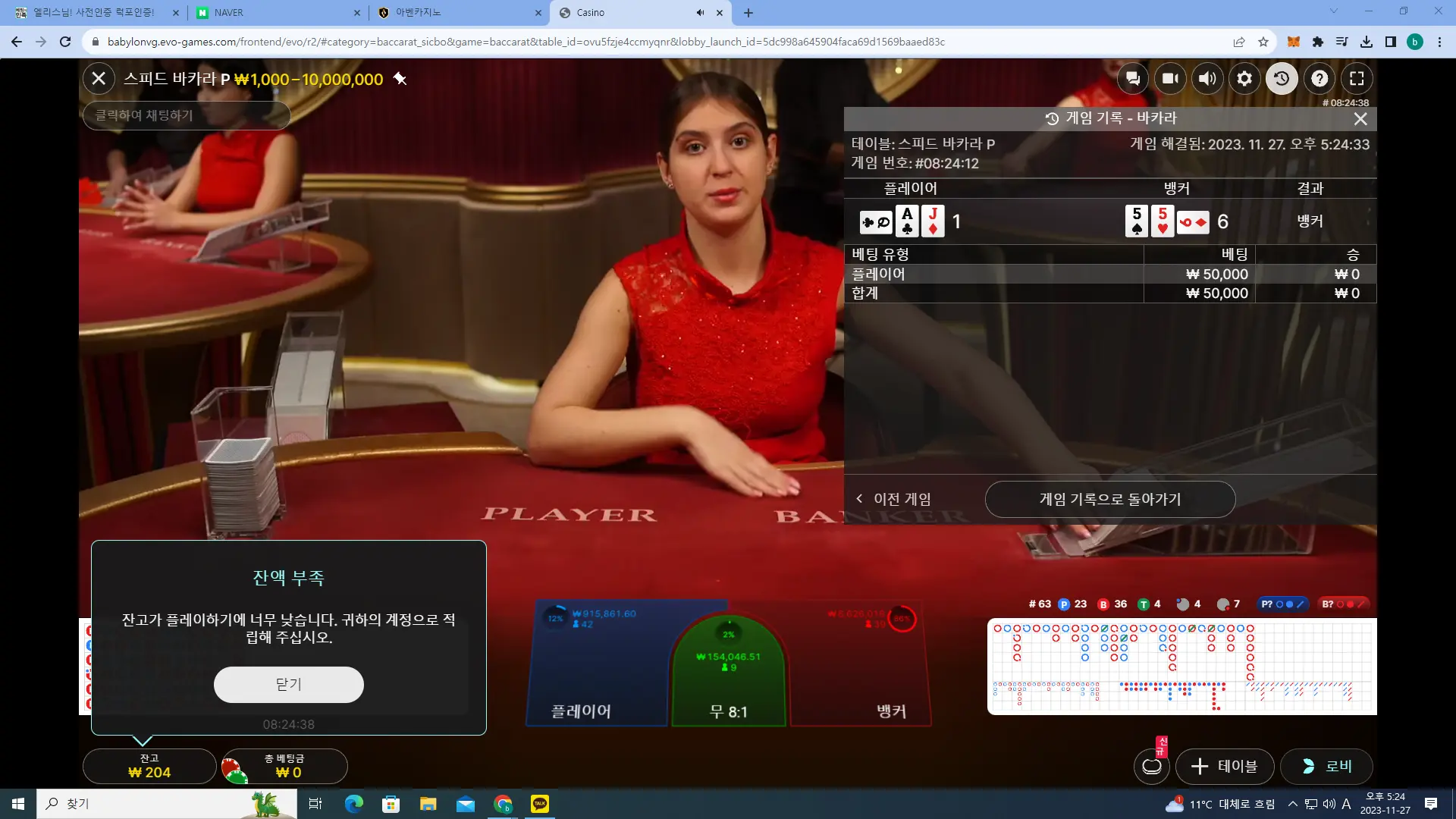Open the game settings gear icon
Screen dimensions: 1456x819
pyautogui.click(x=1244, y=78)
